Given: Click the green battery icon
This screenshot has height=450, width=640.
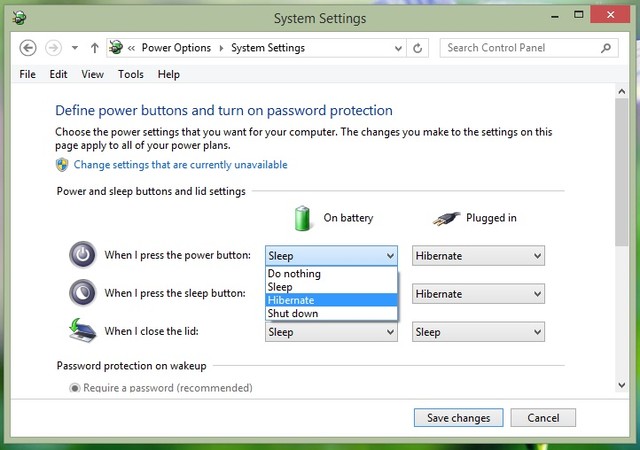Looking at the screenshot, I should [302, 218].
